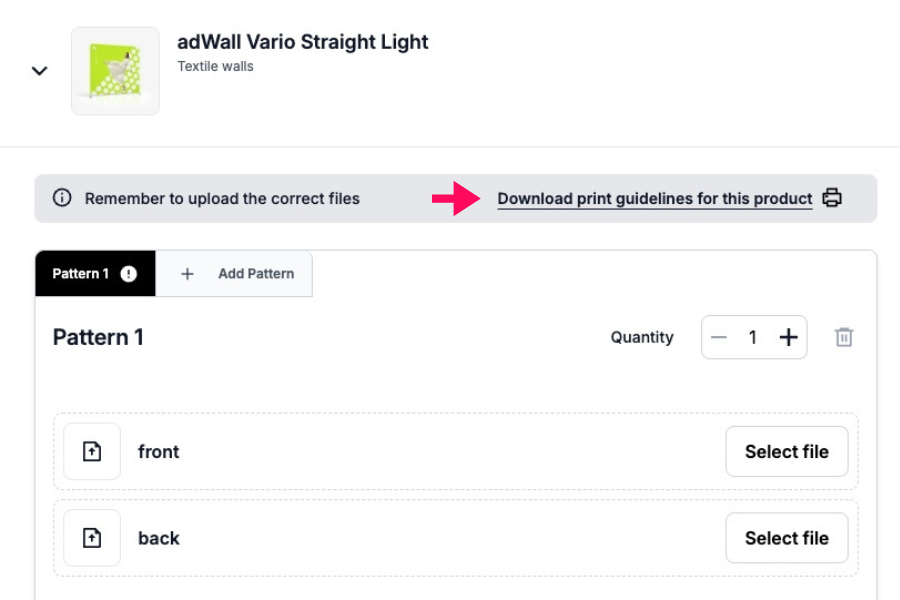Download print guidelines for this product

(x=654, y=198)
